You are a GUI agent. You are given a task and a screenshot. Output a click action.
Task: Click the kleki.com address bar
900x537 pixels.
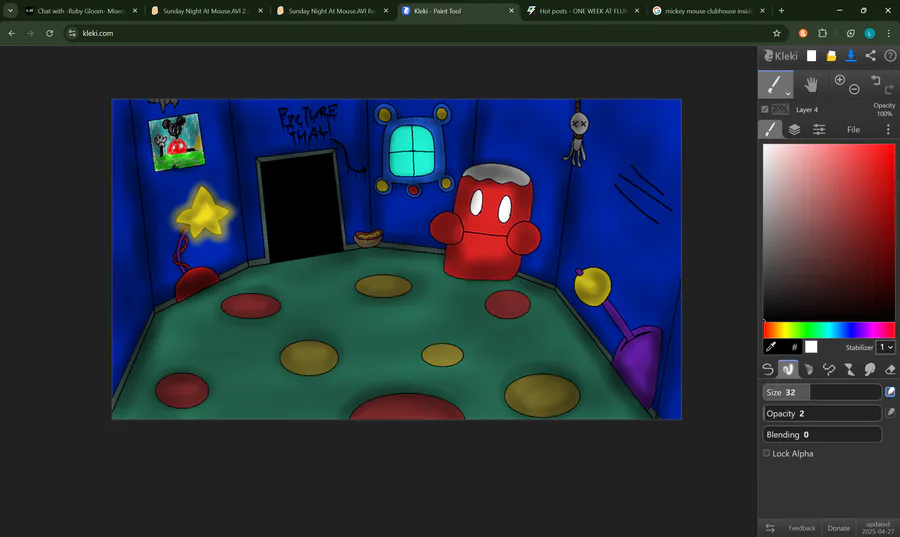tap(425, 33)
